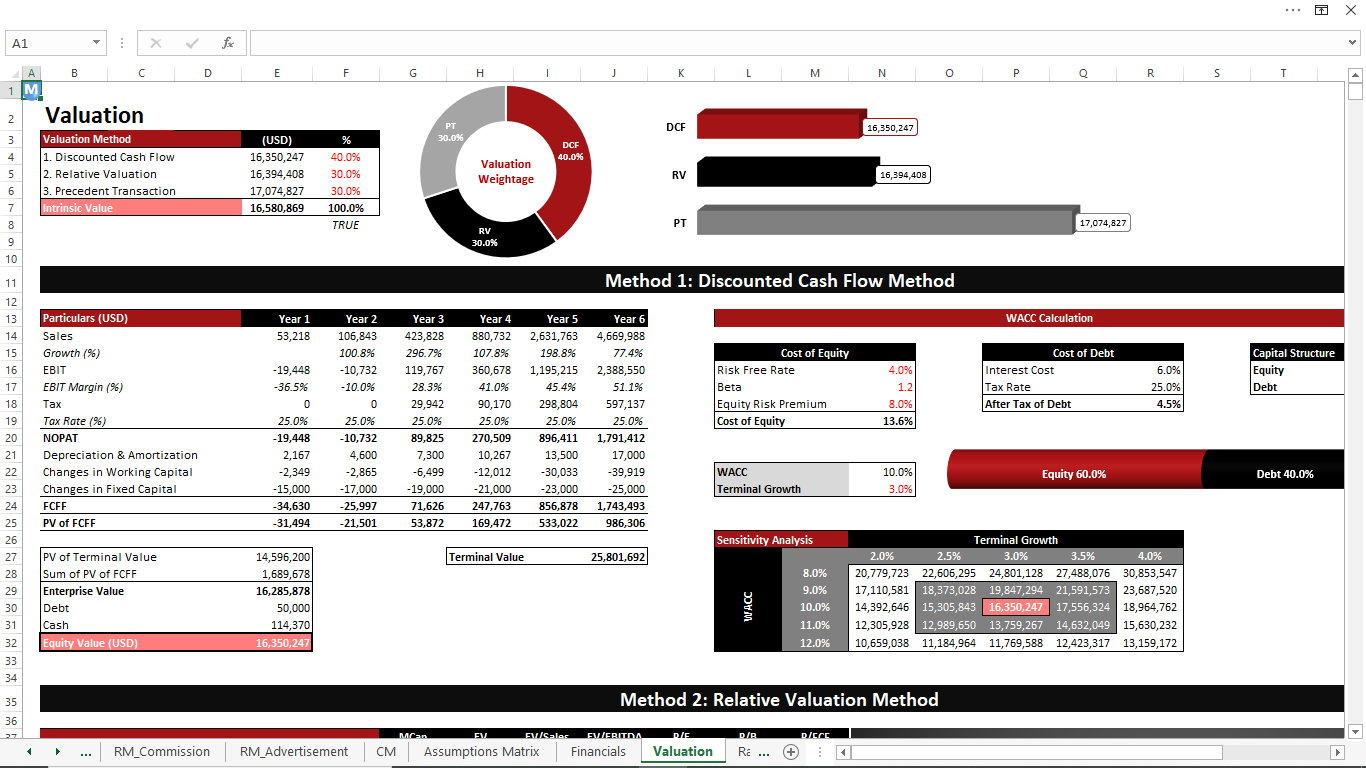1366x768 pixels.
Task: Select the Precedent Transaction 17,074,827 cell
Action: click(277, 191)
